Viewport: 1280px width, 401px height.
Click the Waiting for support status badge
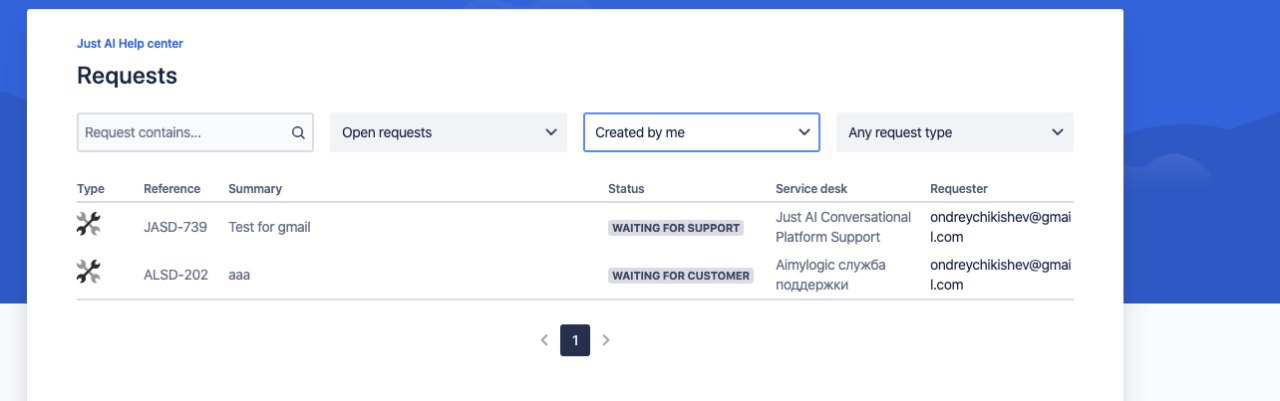point(676,228)
